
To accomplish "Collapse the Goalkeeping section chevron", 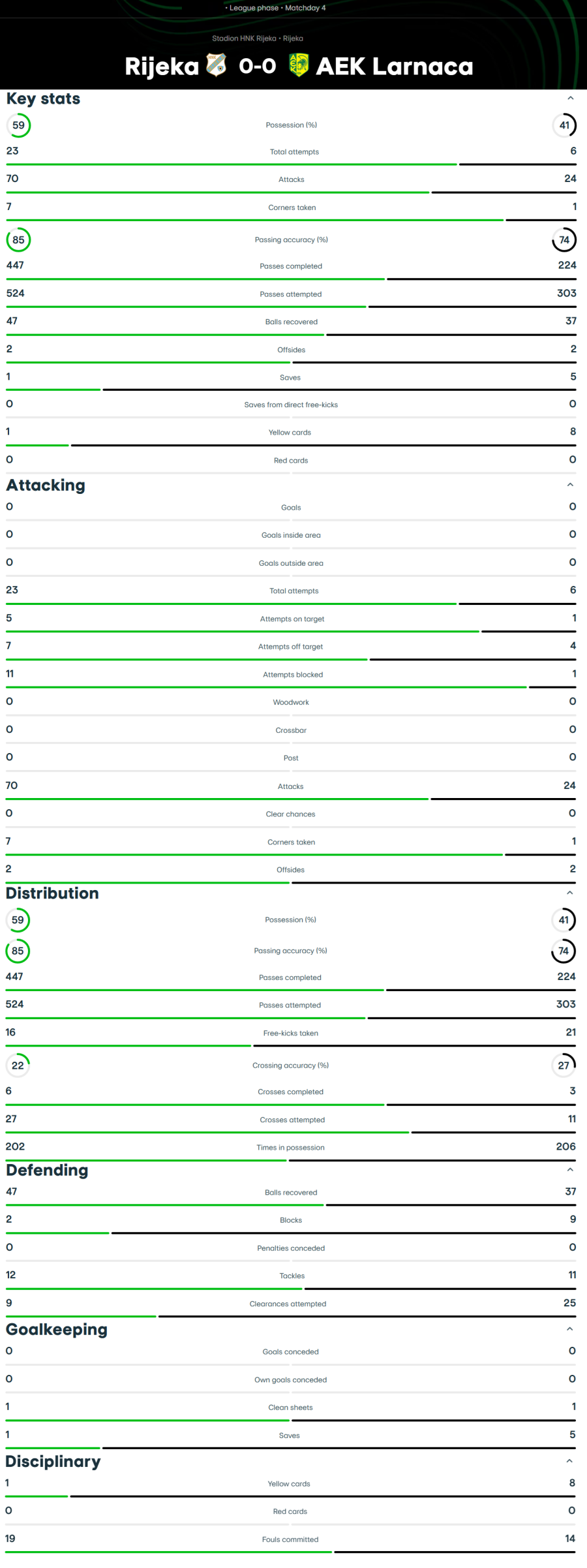I will click(x=570, y=1329).
